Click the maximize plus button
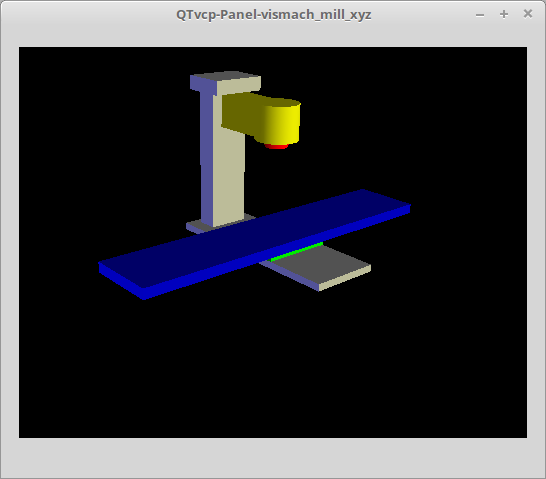The height and width of the screenshot is (479, 546). pos(504,14)
